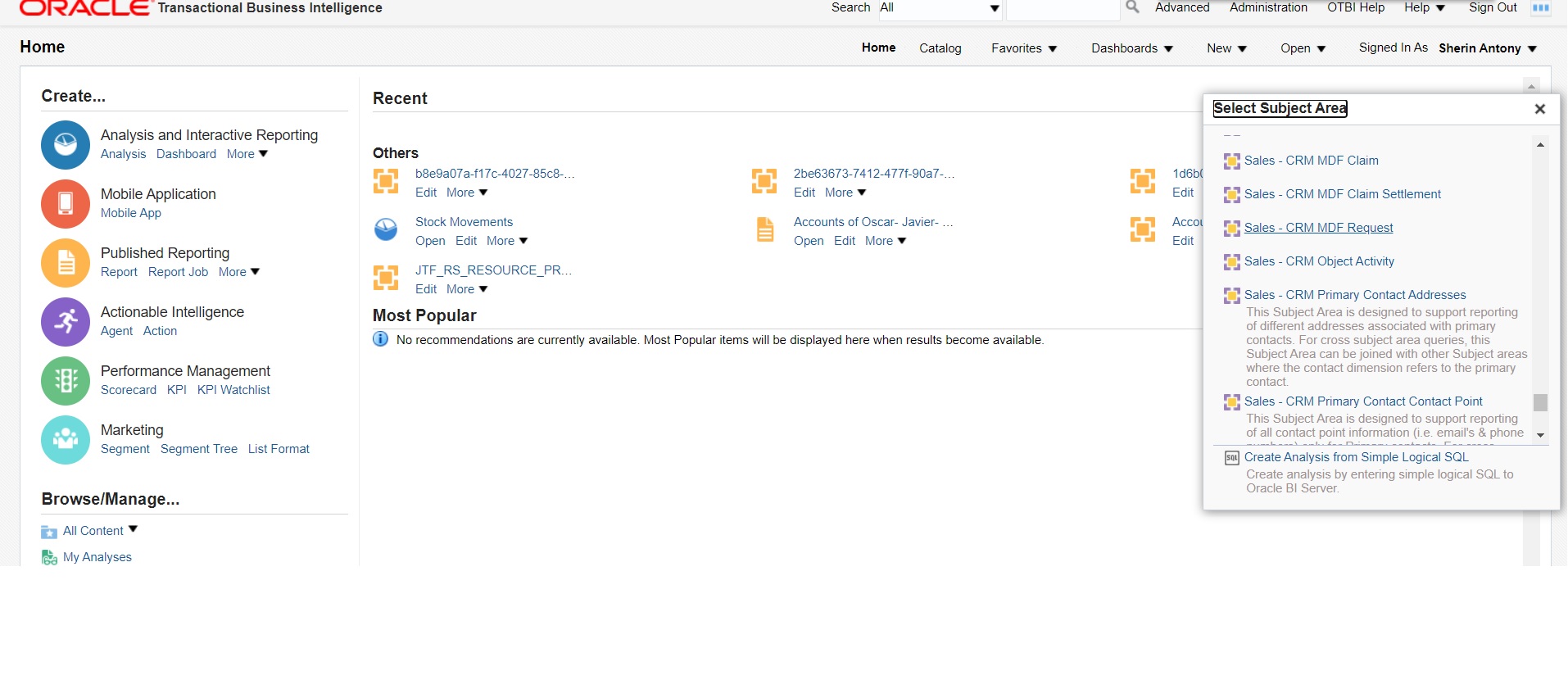Click the Actionable Intelligence purple icon
Screen dimensions: 1568x680
tap(66, 322)
